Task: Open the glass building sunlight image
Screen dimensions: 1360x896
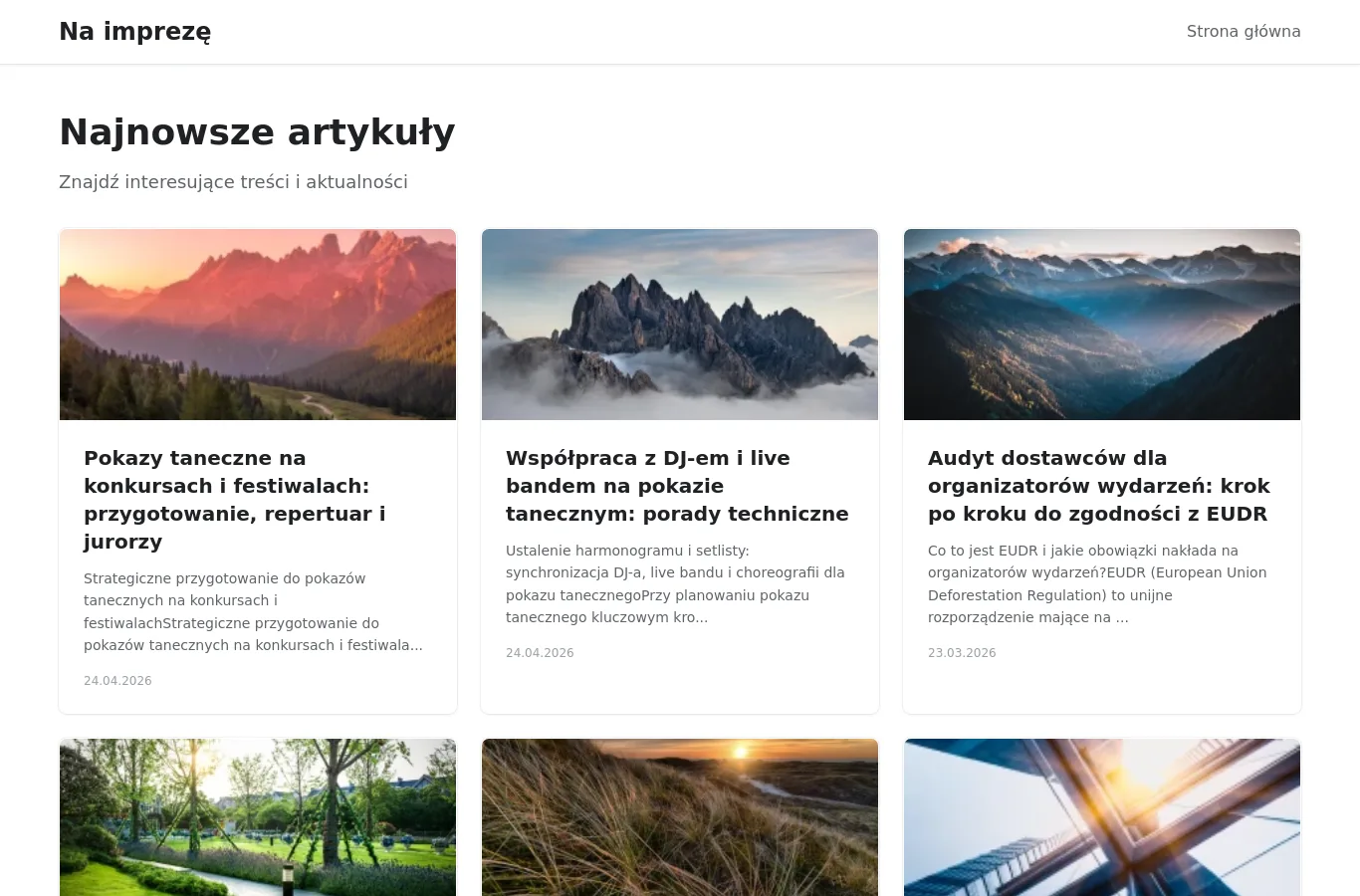Action: coord(1102,817)
